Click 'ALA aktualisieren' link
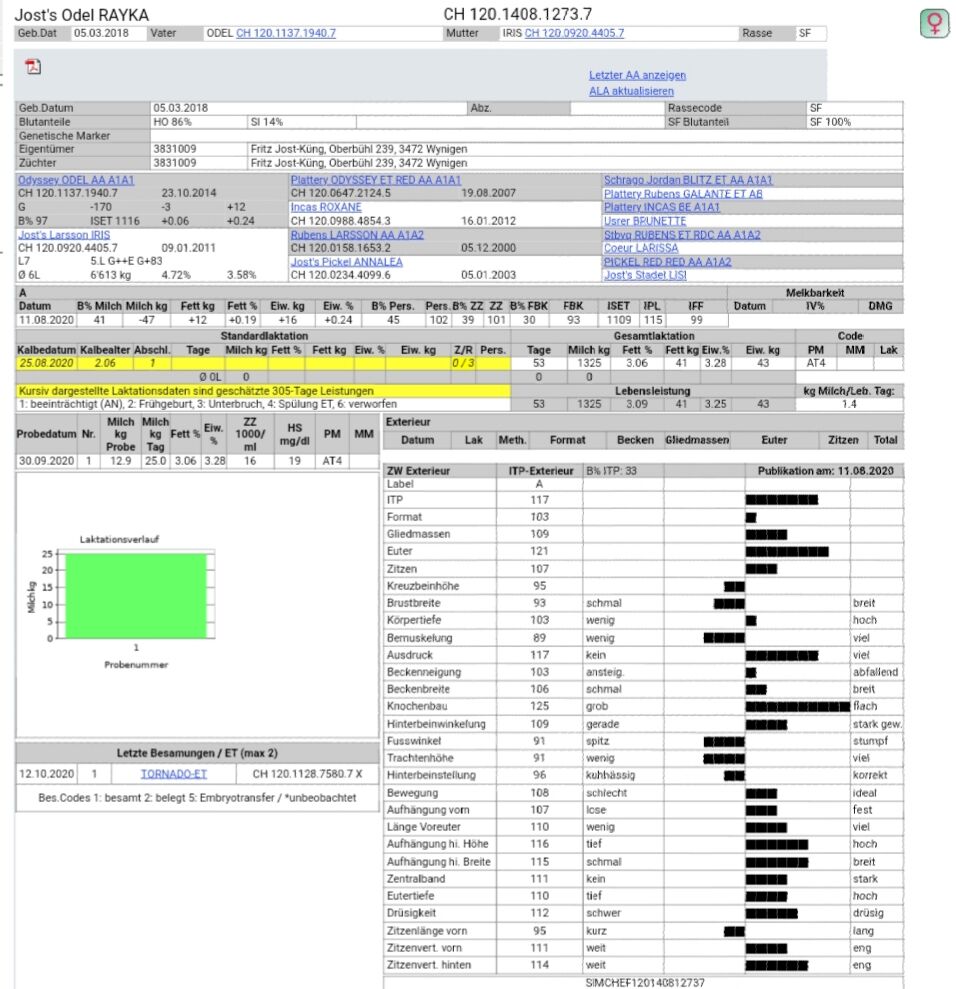 630,91
